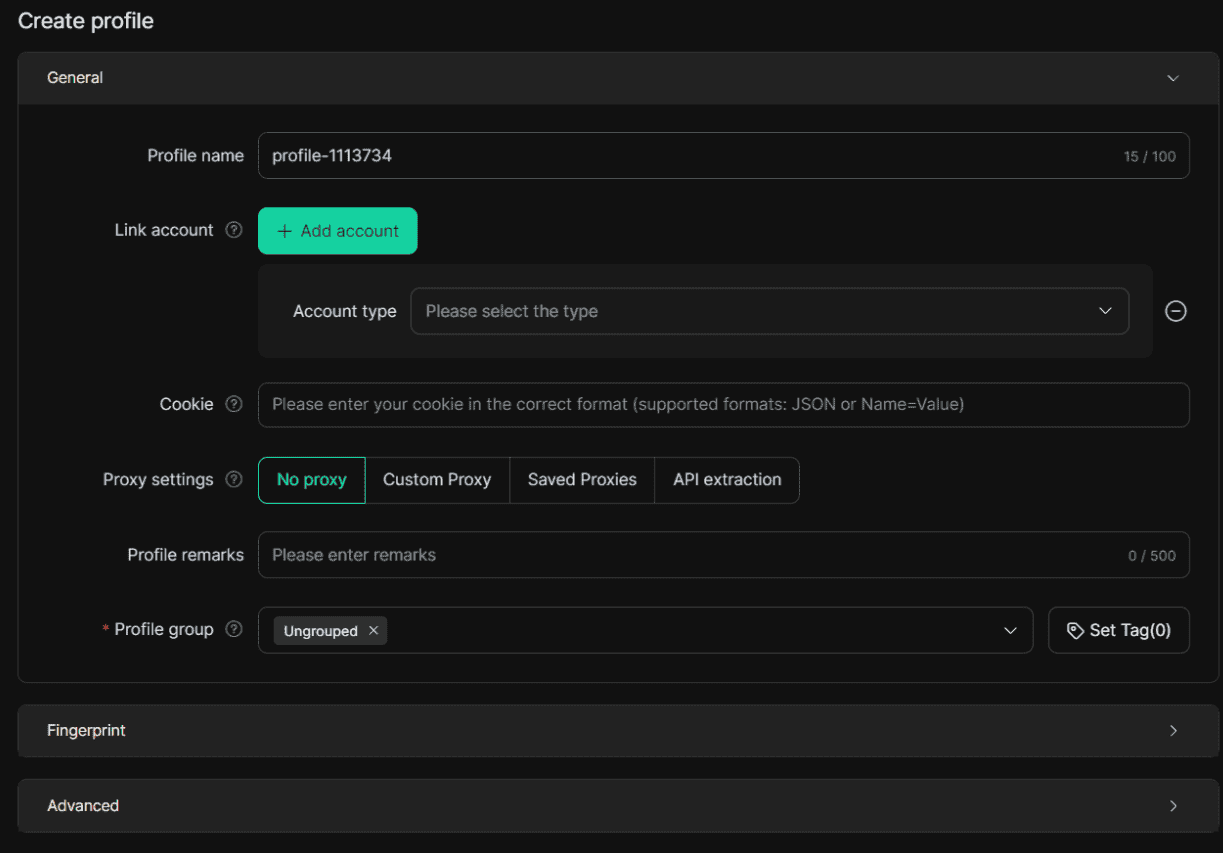This screenshot has height=853, width=1223.
Task: Click the Cookie help question-mark icon
Action: point(234,404)
